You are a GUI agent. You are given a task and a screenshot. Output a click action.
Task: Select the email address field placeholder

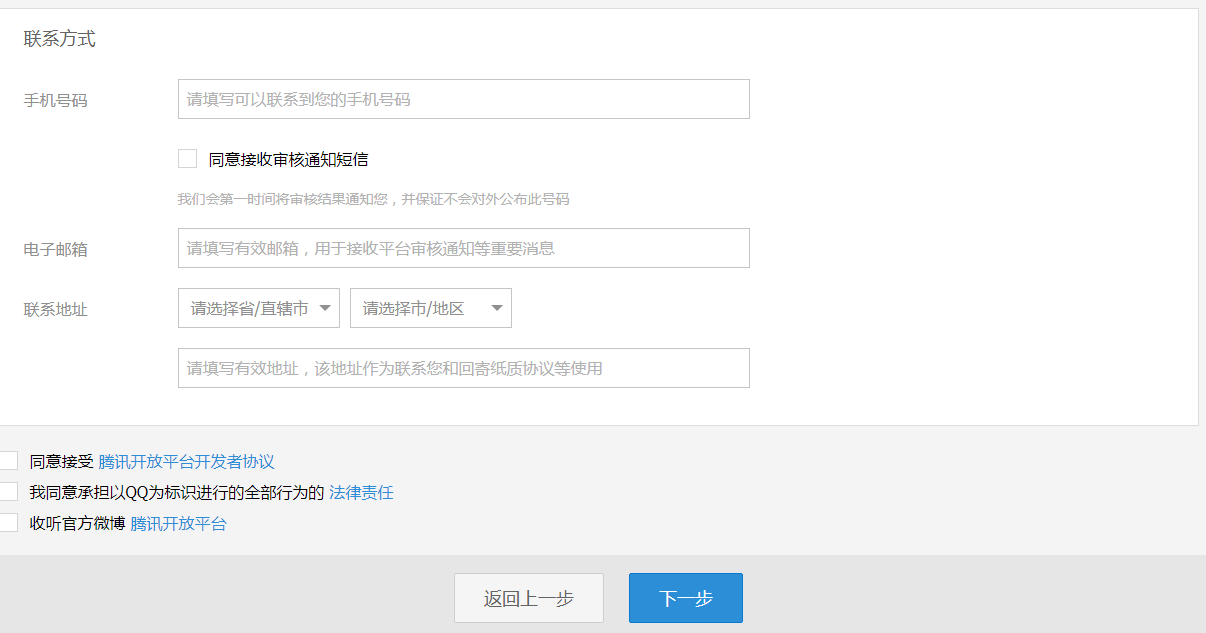[463, 247]
